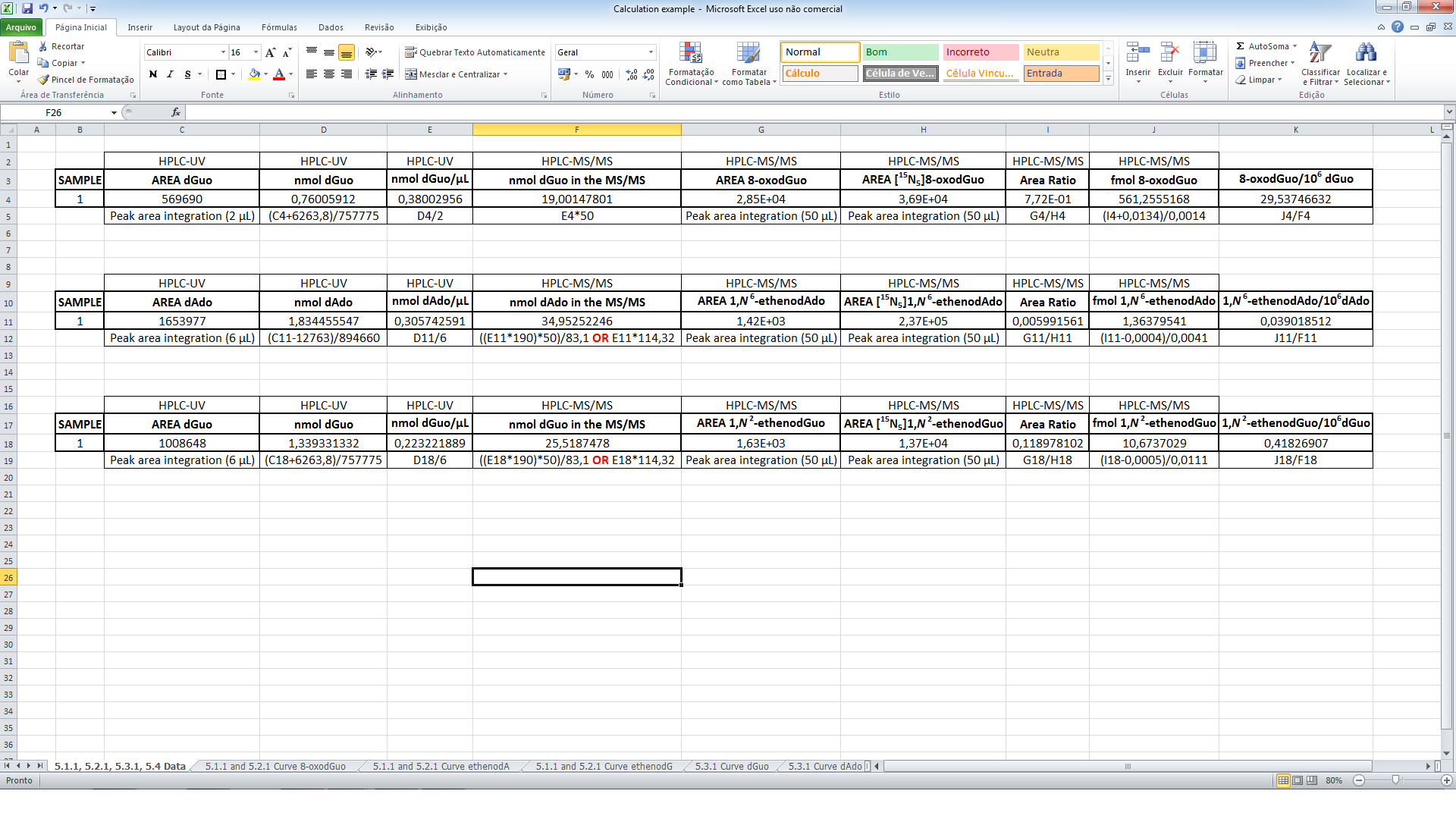Open the Fórmulas ribbon tab

point(279,27)
